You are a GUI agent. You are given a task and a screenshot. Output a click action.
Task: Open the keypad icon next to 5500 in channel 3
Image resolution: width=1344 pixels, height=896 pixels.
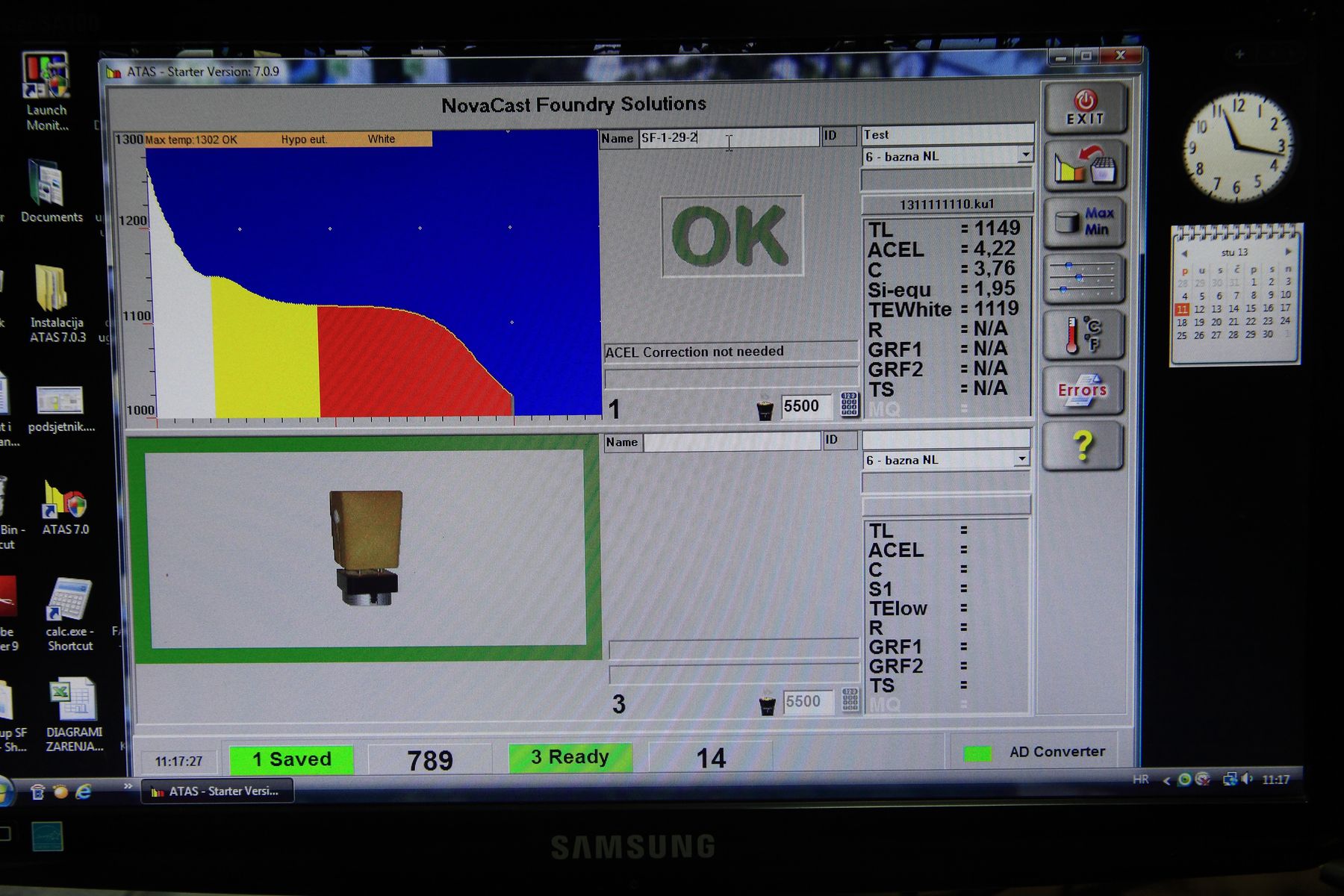850,700
